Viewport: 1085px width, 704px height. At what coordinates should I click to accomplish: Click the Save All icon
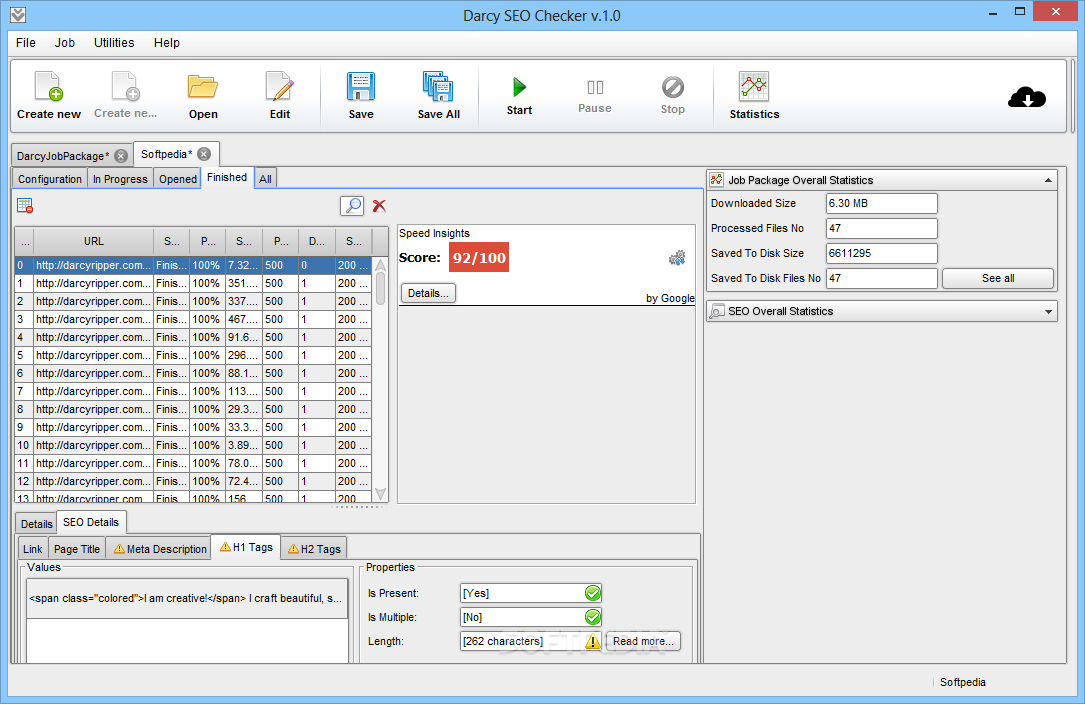coord(438,87)
